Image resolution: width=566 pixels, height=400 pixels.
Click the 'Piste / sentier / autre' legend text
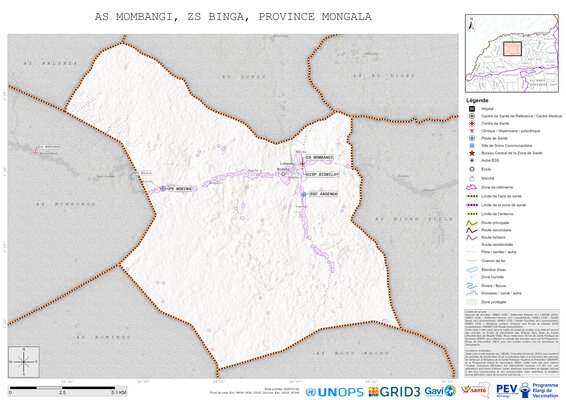click(x=498, y=252)
